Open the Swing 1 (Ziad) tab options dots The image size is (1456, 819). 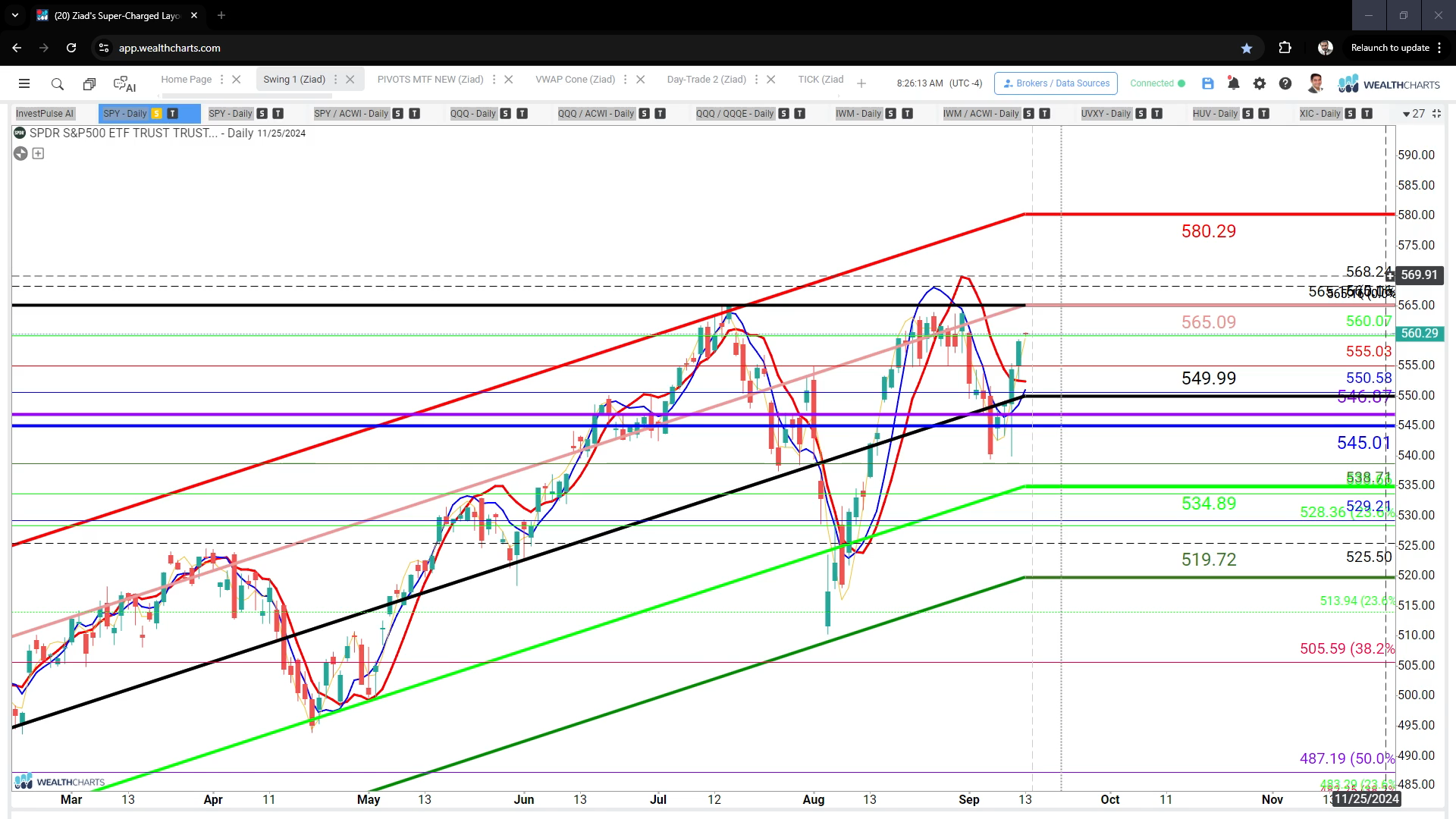pos(335,79)
